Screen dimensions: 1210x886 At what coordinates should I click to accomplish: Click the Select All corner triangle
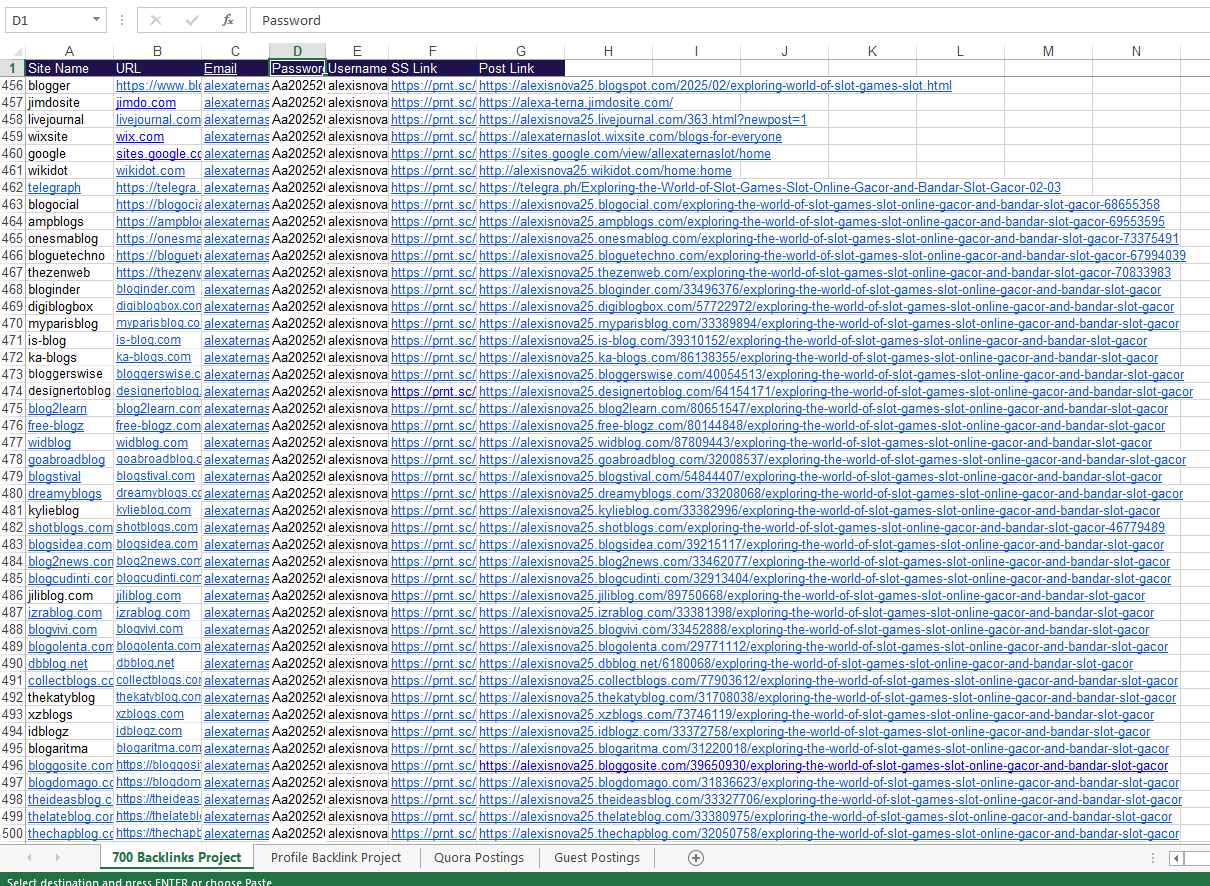pyautogui.click(x=12, y=51)
